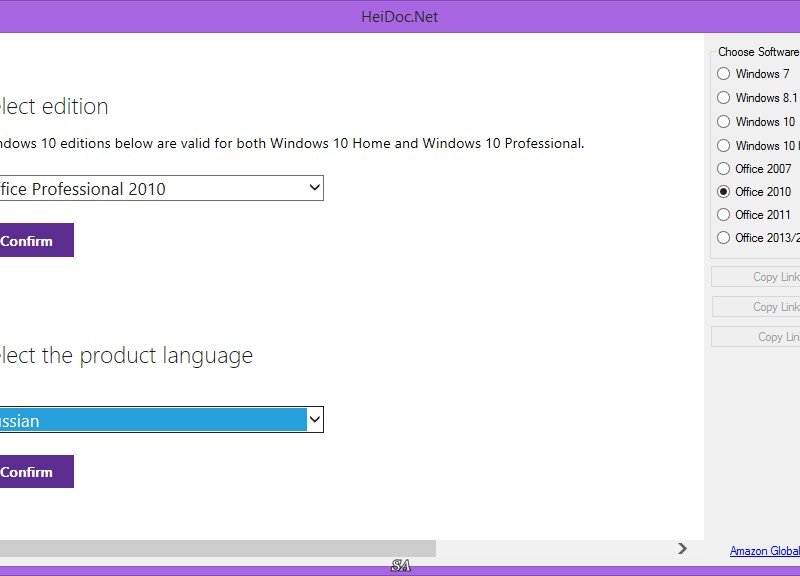Click the topmost Copy Link button

click(756, 277)
